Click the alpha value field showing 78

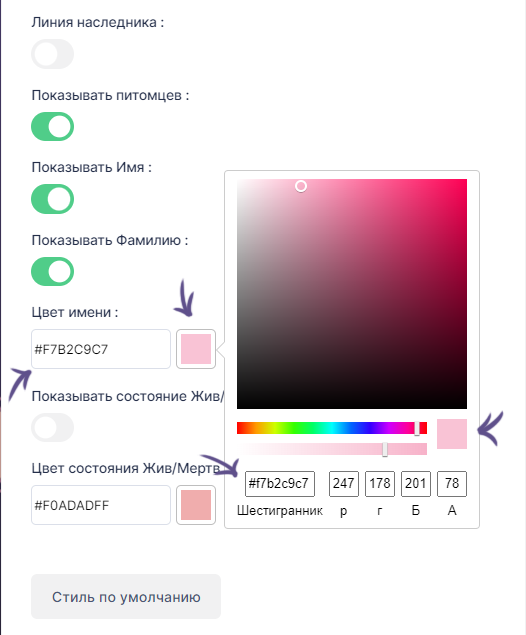click(x=452, y=484)
